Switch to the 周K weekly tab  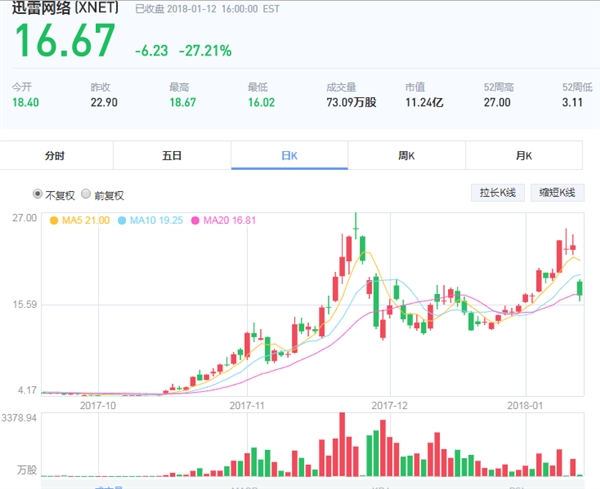click(x=406, y=156)
